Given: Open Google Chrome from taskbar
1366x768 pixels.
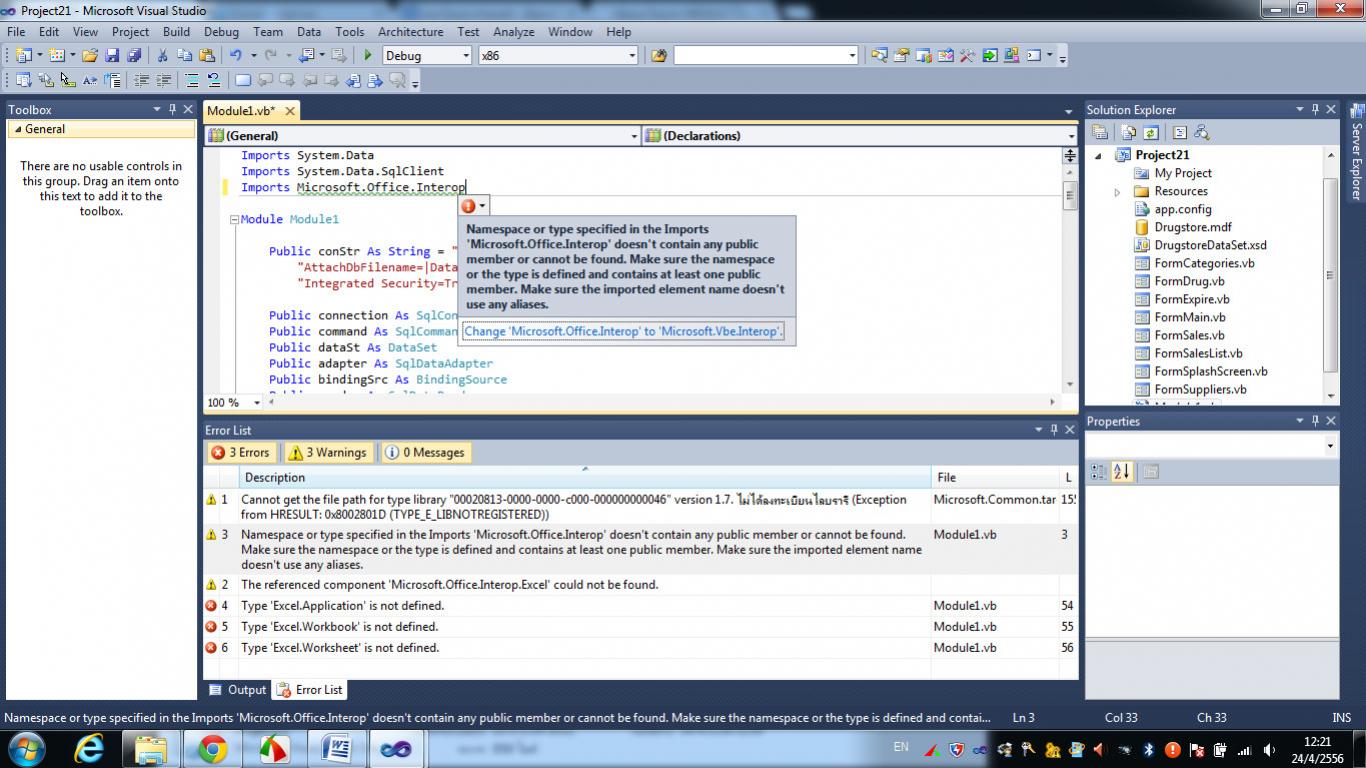Looking at the screenshot, I should tap(212, 749).
